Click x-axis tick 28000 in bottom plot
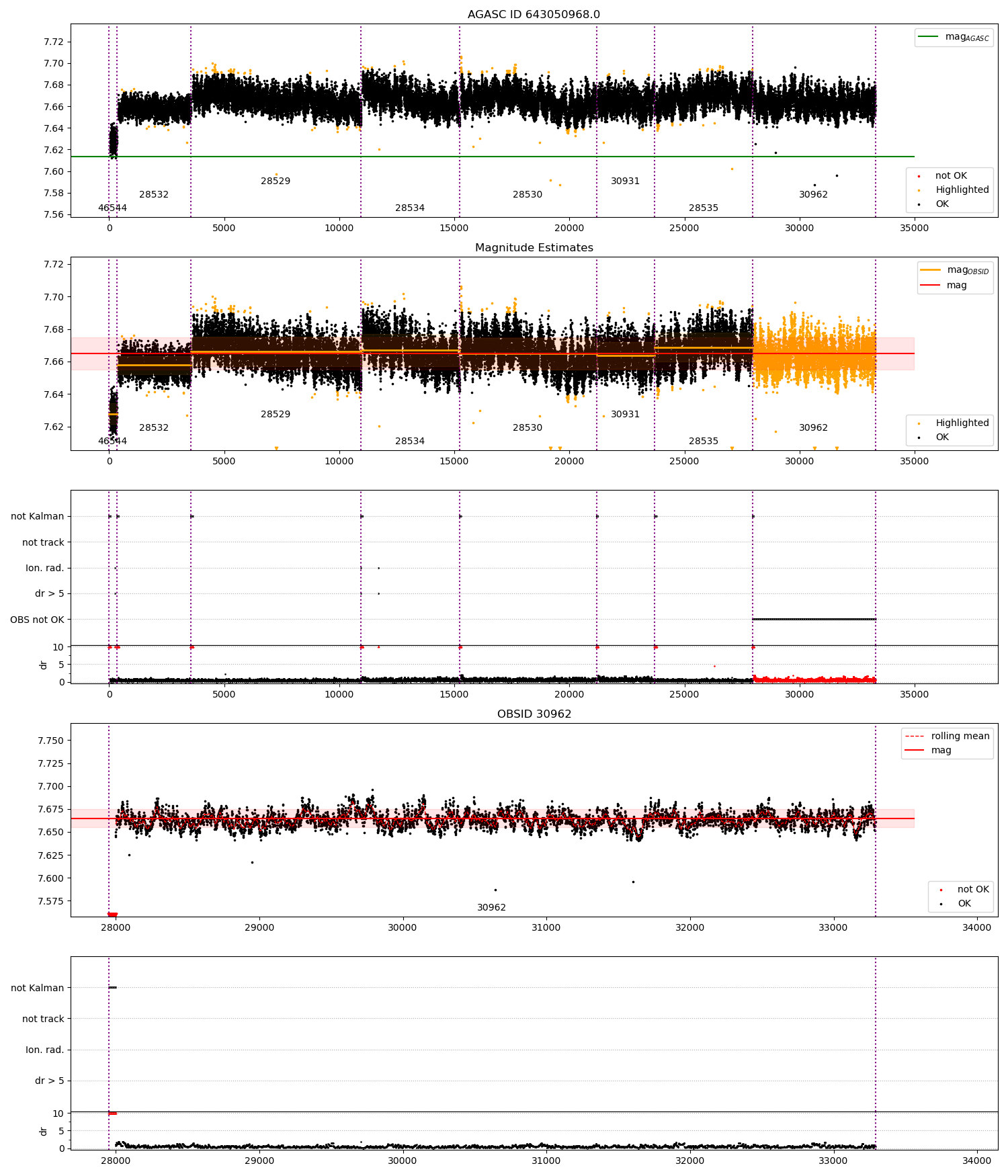The image size is (1008, 1176). (116, 1161)
